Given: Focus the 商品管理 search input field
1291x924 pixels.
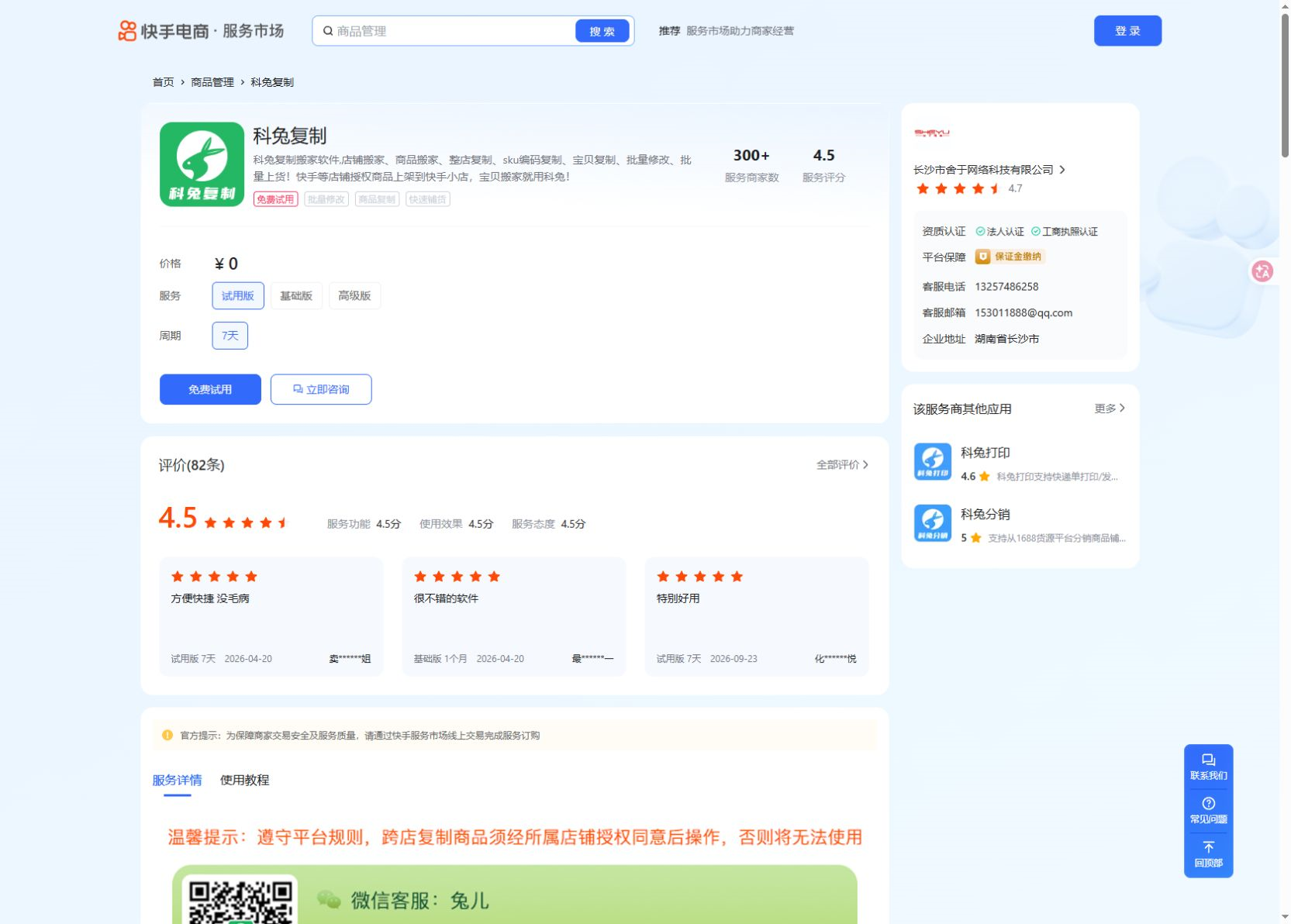Looking at the screenshot, I should [x=454, y=31].
